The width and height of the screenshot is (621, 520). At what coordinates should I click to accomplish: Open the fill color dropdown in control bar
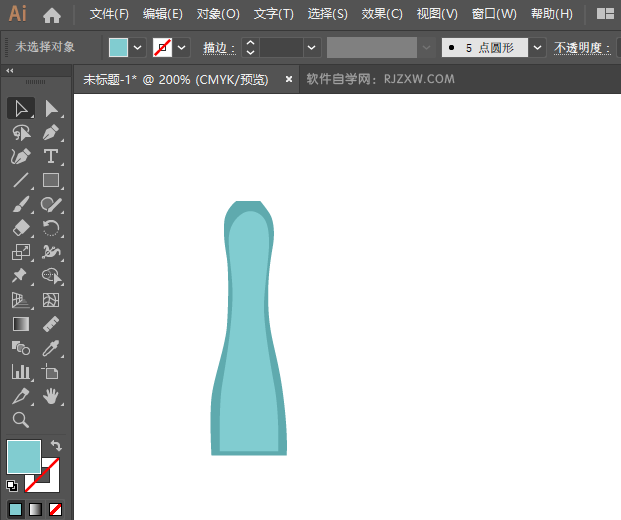tap(137, 47)
